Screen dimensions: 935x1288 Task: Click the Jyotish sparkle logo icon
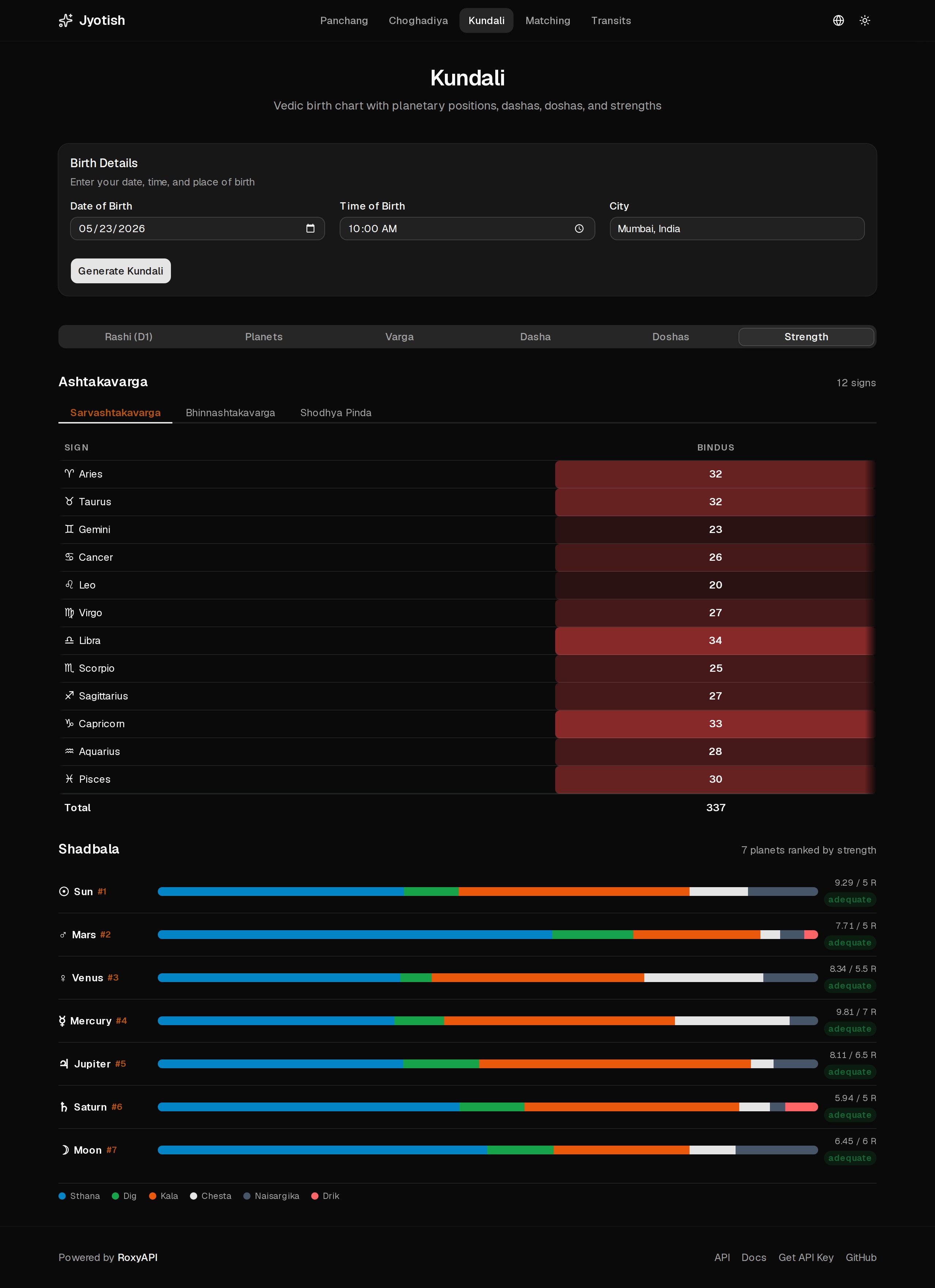(66, 20)
